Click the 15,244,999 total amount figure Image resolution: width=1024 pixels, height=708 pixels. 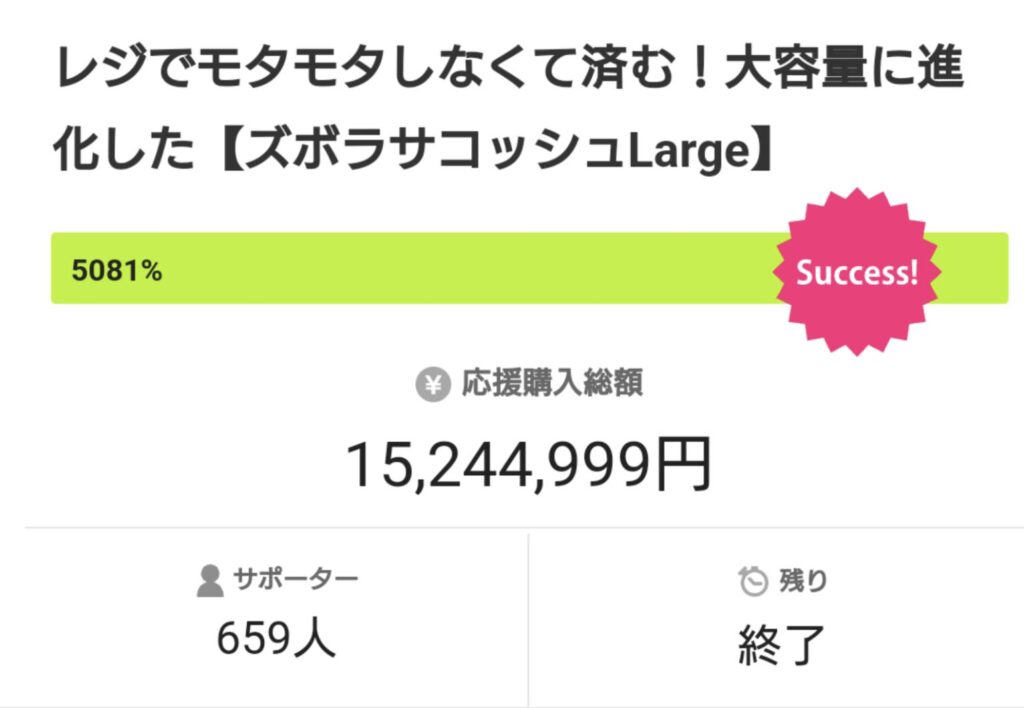point(498,465)
